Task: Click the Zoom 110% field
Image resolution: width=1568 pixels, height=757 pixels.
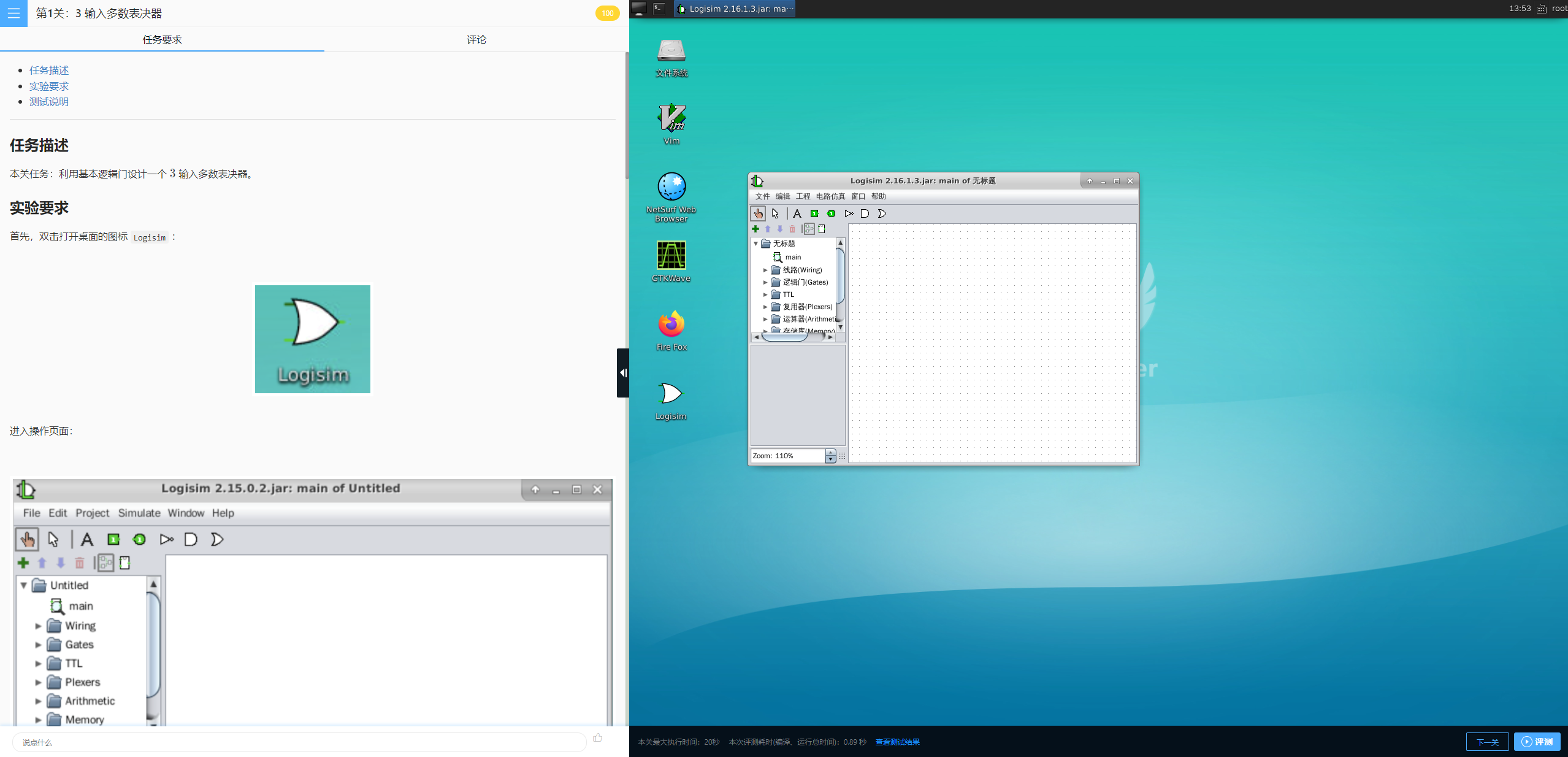Action: (x=788, y=456)
